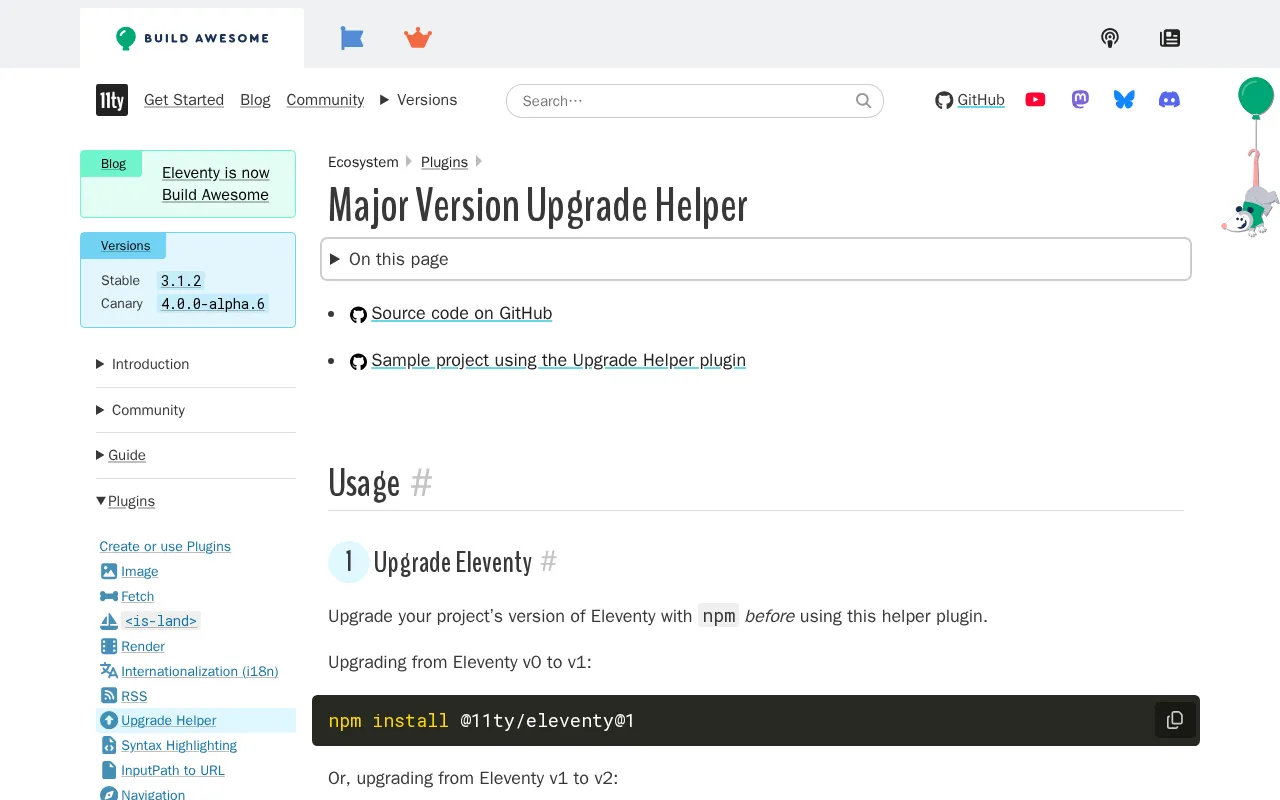
Task: Open the podcast icon in top bar
Action: pyautogui.click(x=1110, y=38)
